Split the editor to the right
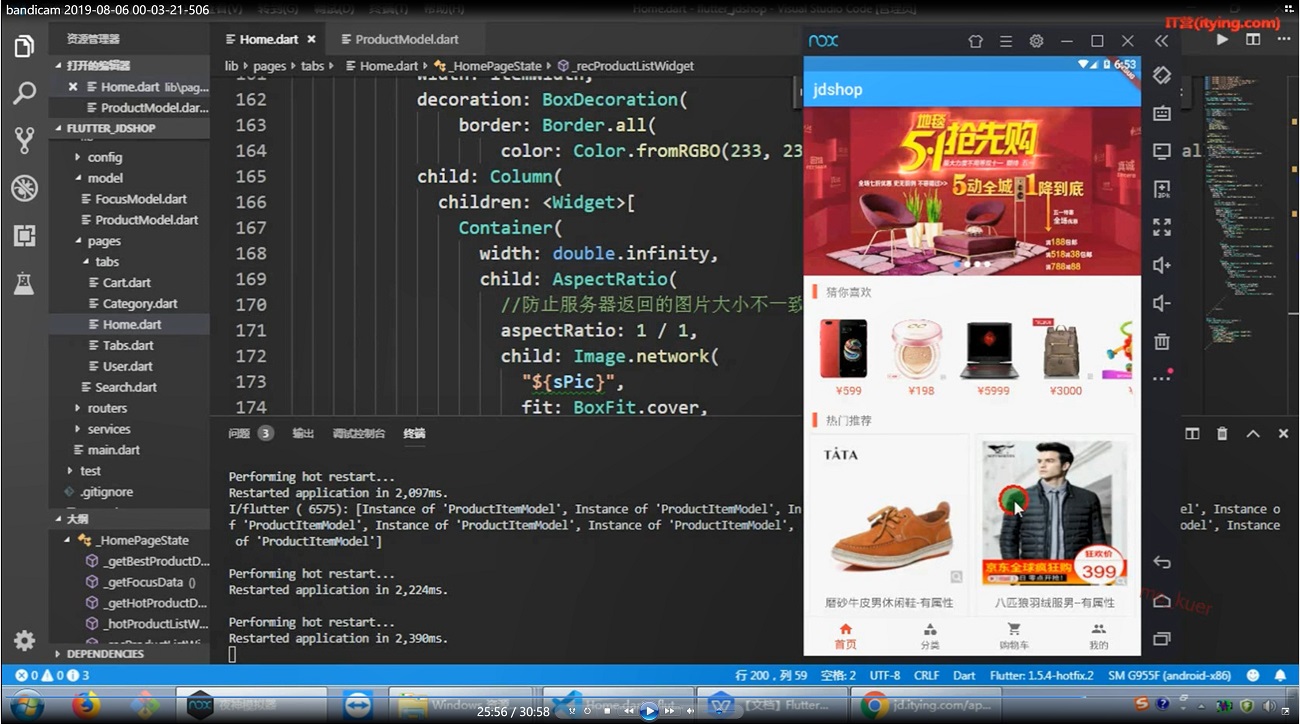Viewport: 1300px width, 724px height. [x=1253, y=40]
